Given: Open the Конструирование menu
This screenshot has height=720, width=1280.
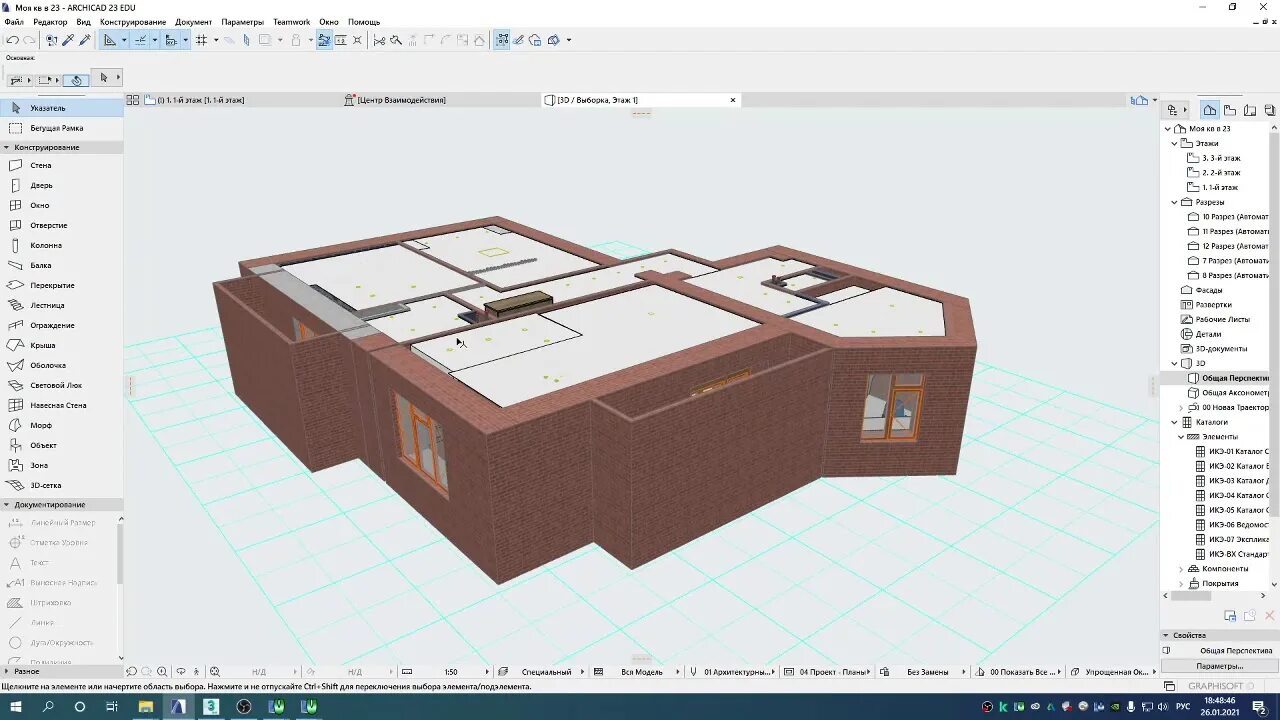Looking at the screenshot, I should (x=133, y=22).
